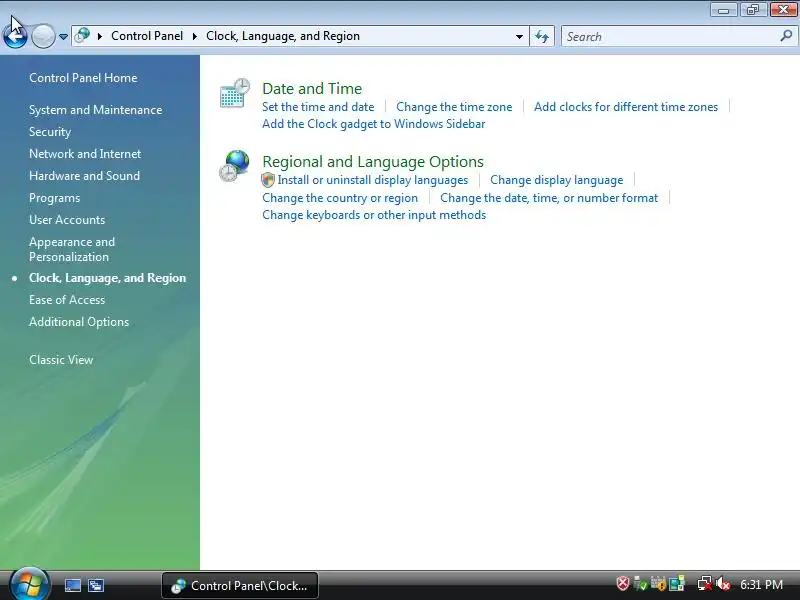This screenshot has width=800, height=600.
Task: Open the Security category
Action: pos(50,132)
